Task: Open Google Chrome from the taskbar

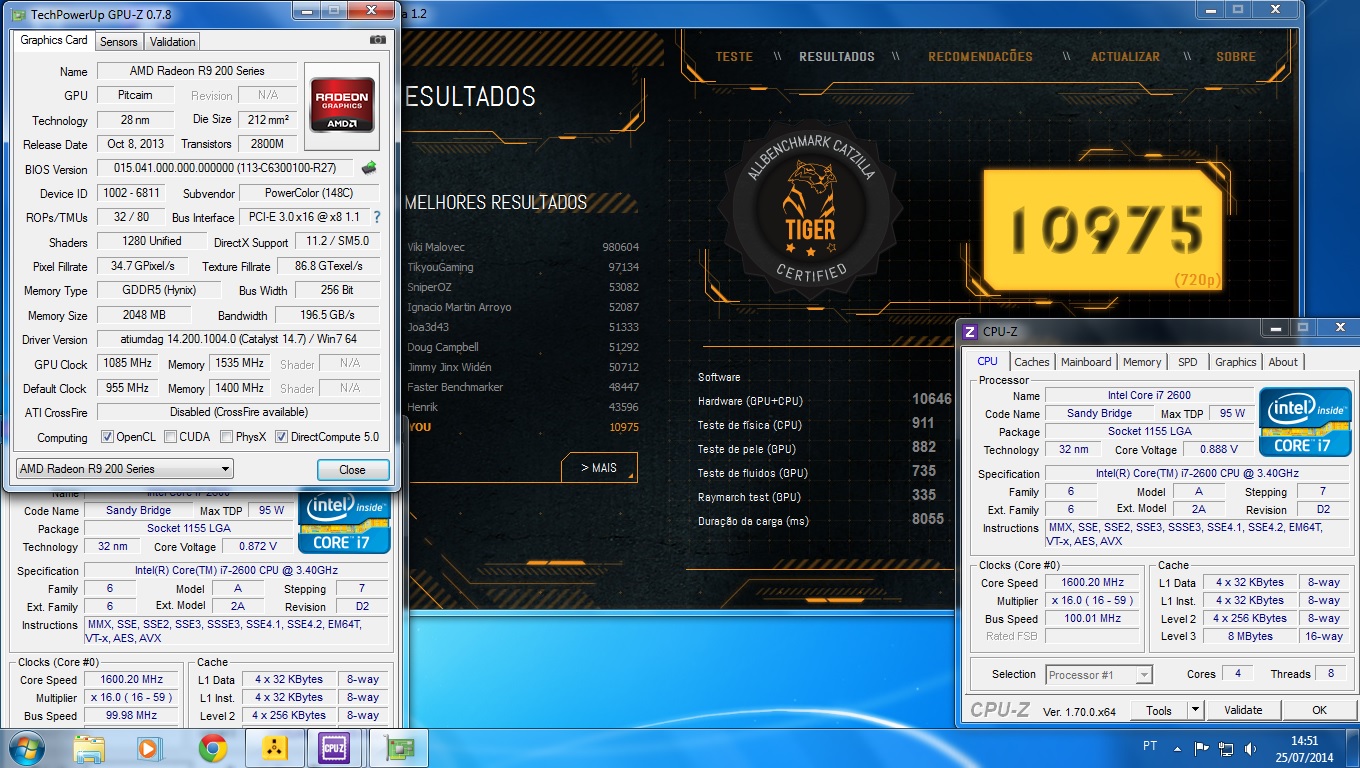Action: (x=211, y=747)
